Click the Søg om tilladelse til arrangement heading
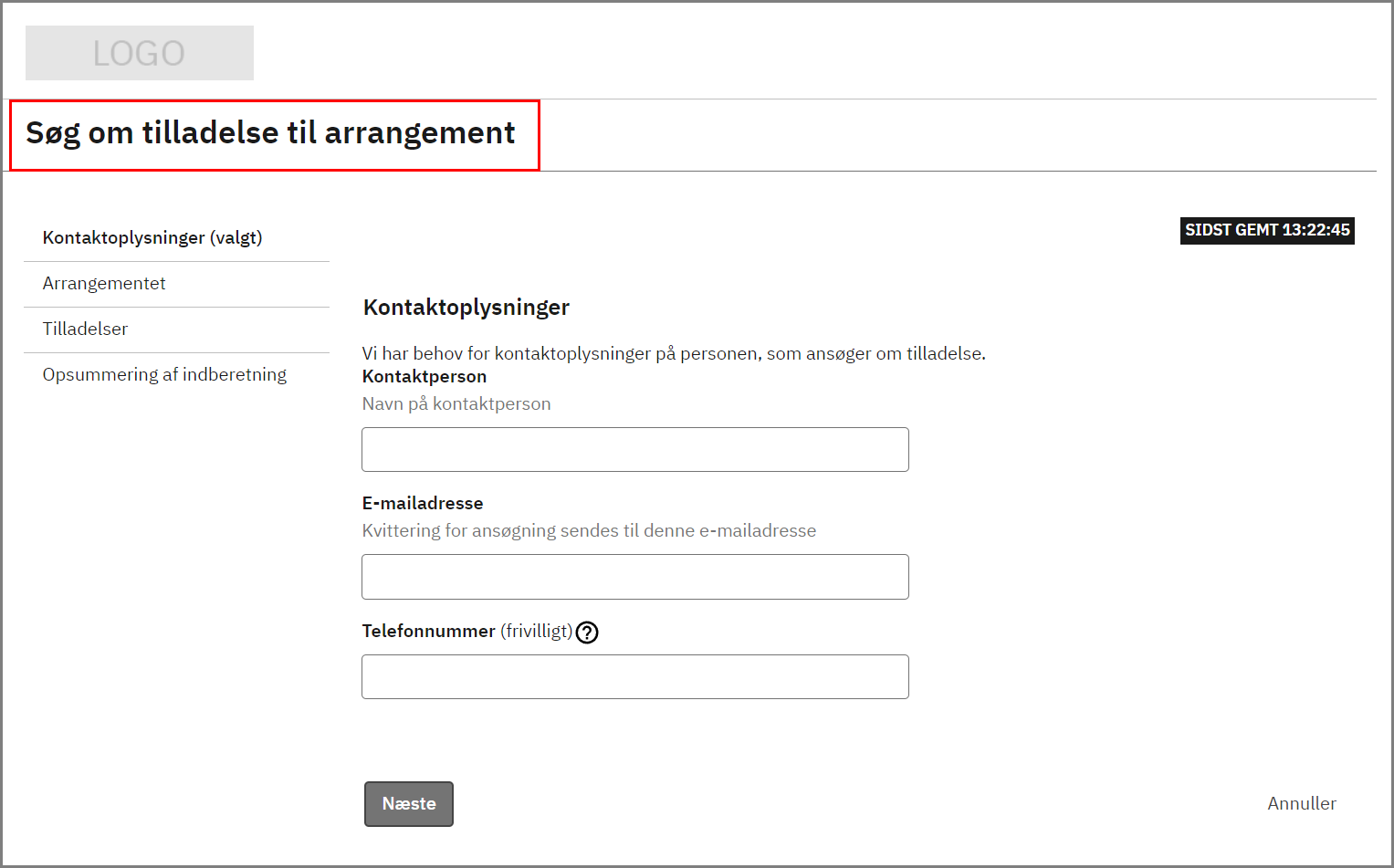The image size is (1394, 868). (x=270, y=133)
